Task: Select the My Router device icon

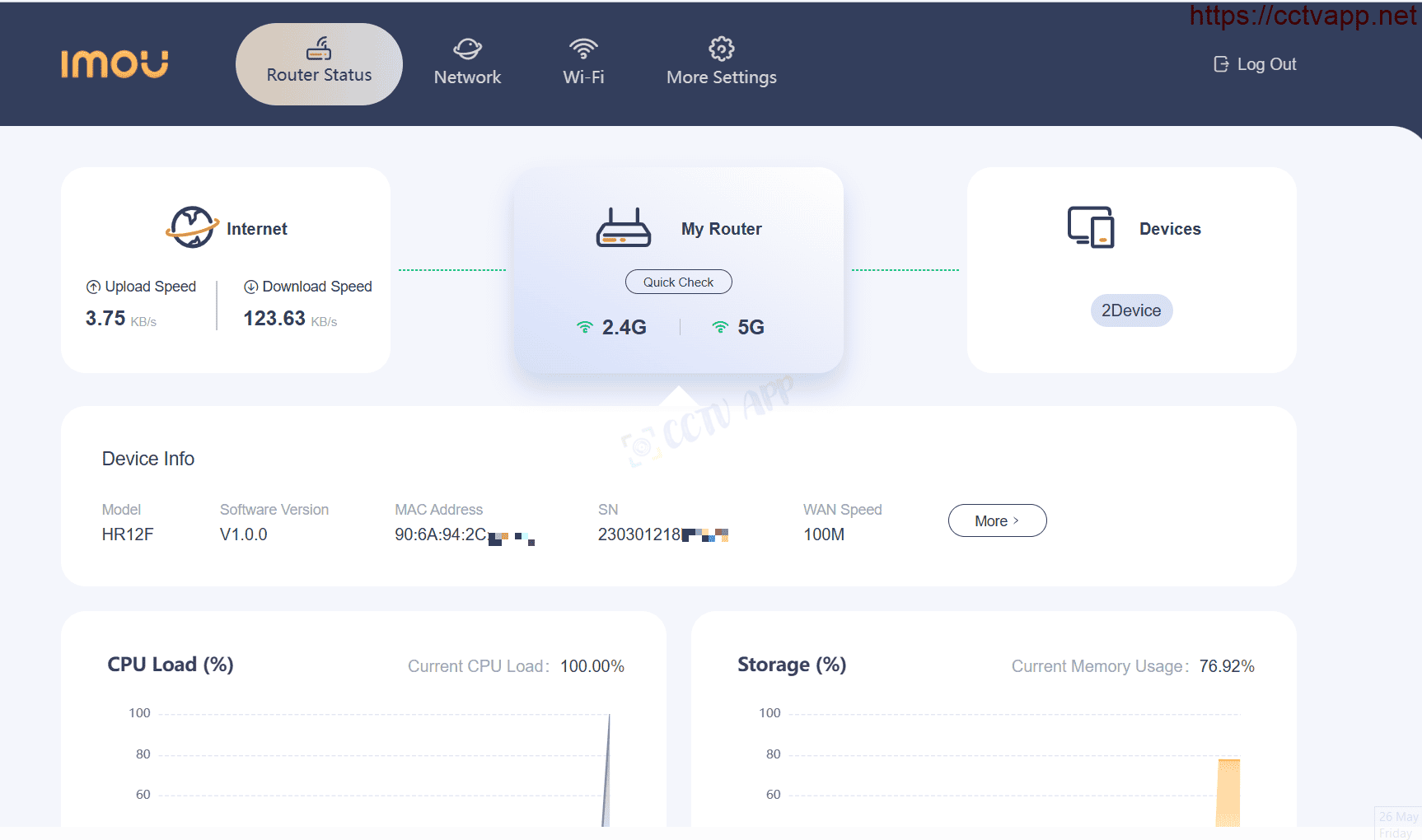Action: [624, 227]
